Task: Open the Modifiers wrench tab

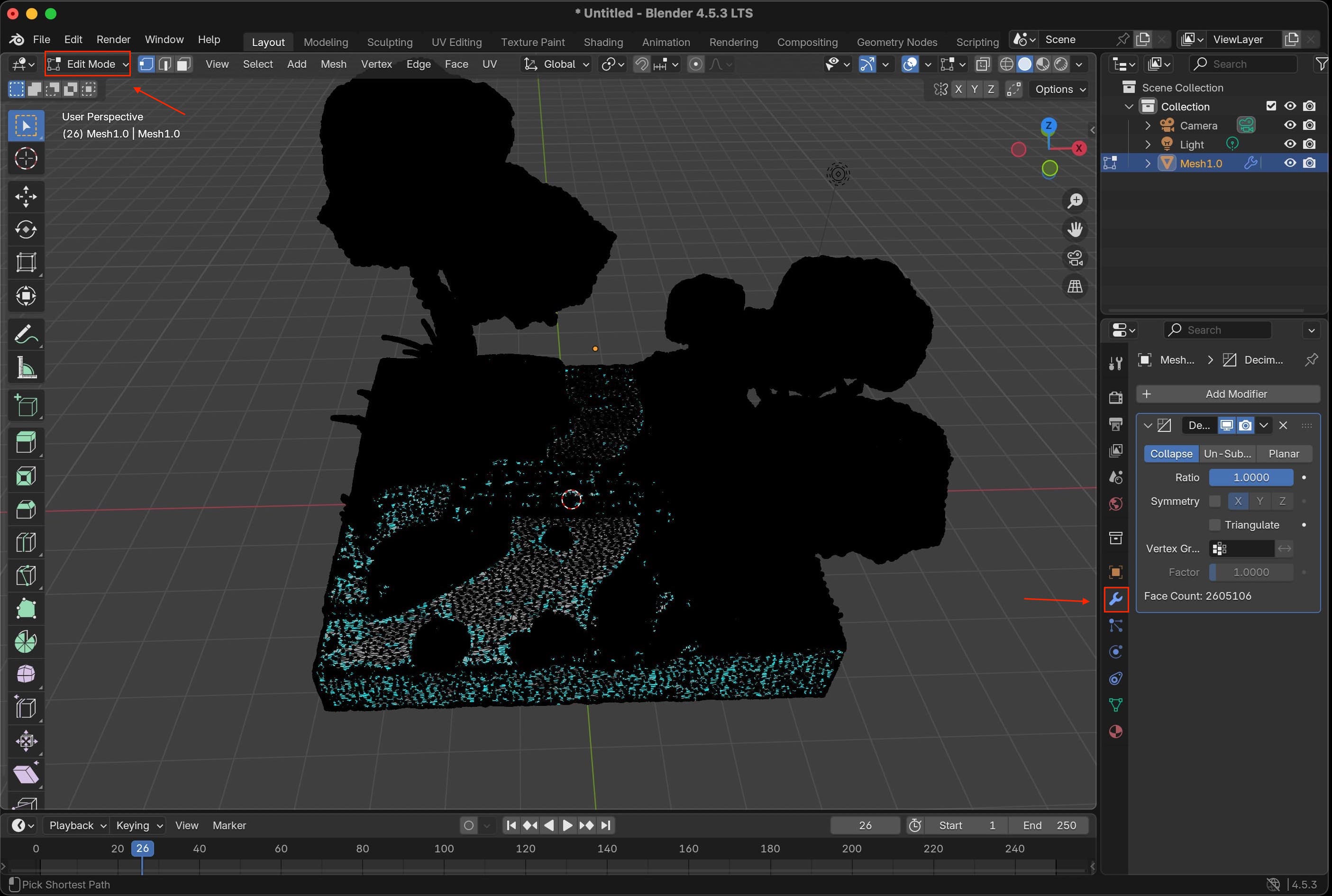Action: point(1115,599)
